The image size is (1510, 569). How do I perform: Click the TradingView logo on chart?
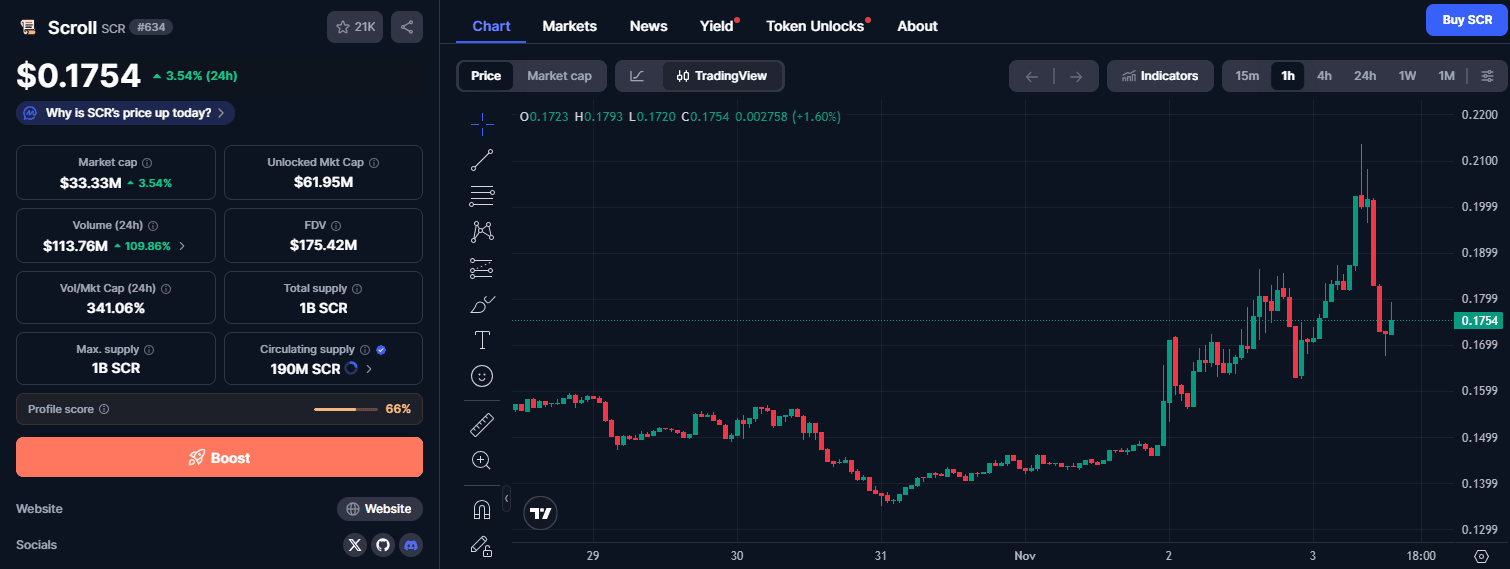tap(541, 513)
